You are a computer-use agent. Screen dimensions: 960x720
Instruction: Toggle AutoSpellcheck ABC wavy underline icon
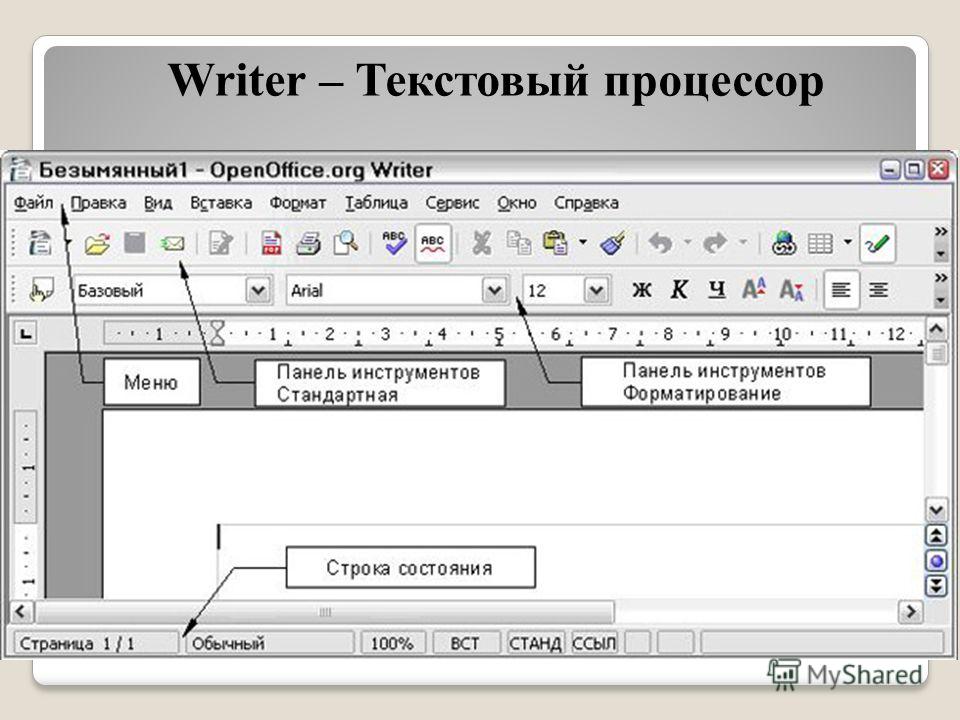pos(433,244)
